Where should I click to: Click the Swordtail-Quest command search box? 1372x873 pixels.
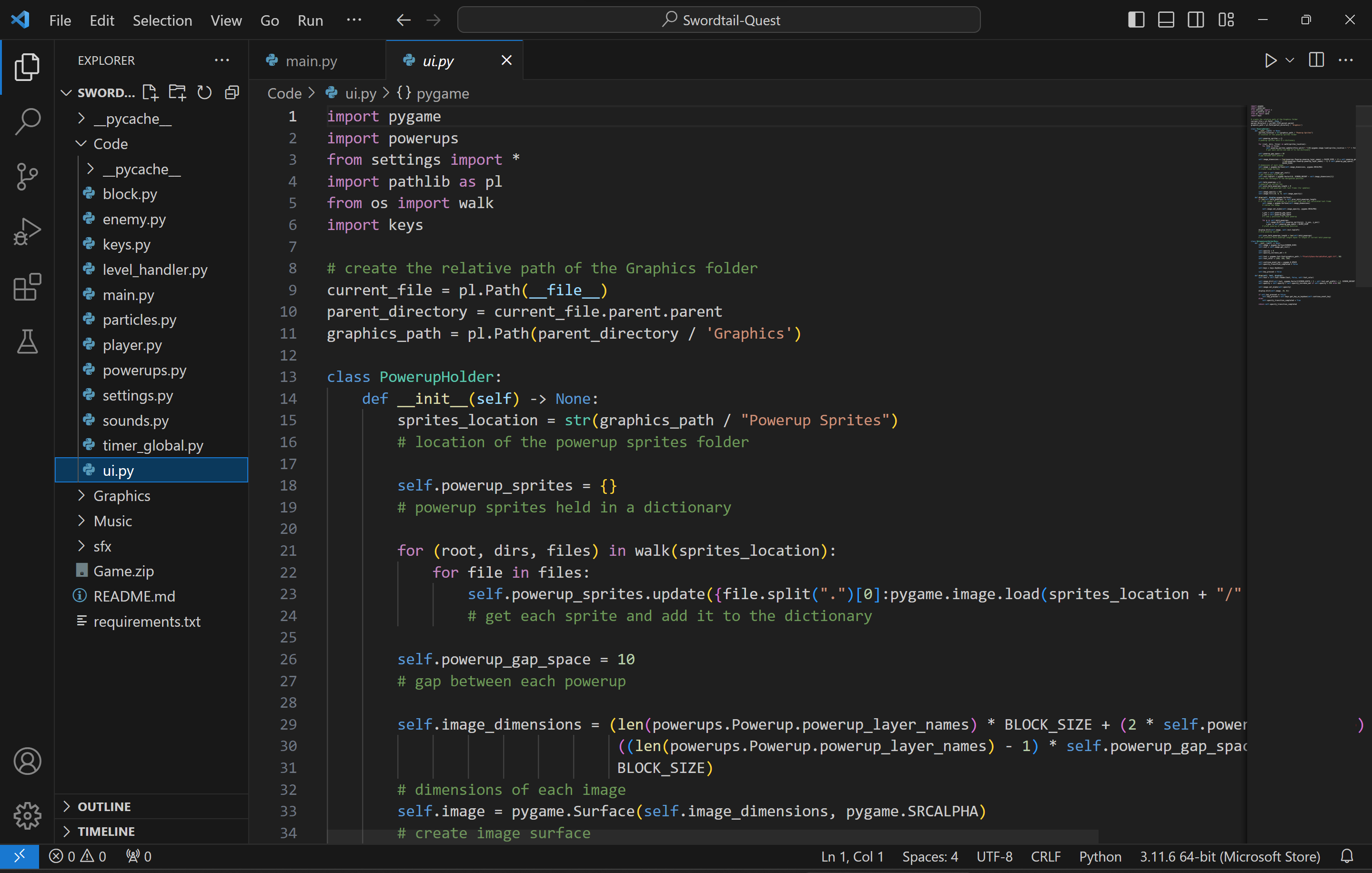[718, 20]
